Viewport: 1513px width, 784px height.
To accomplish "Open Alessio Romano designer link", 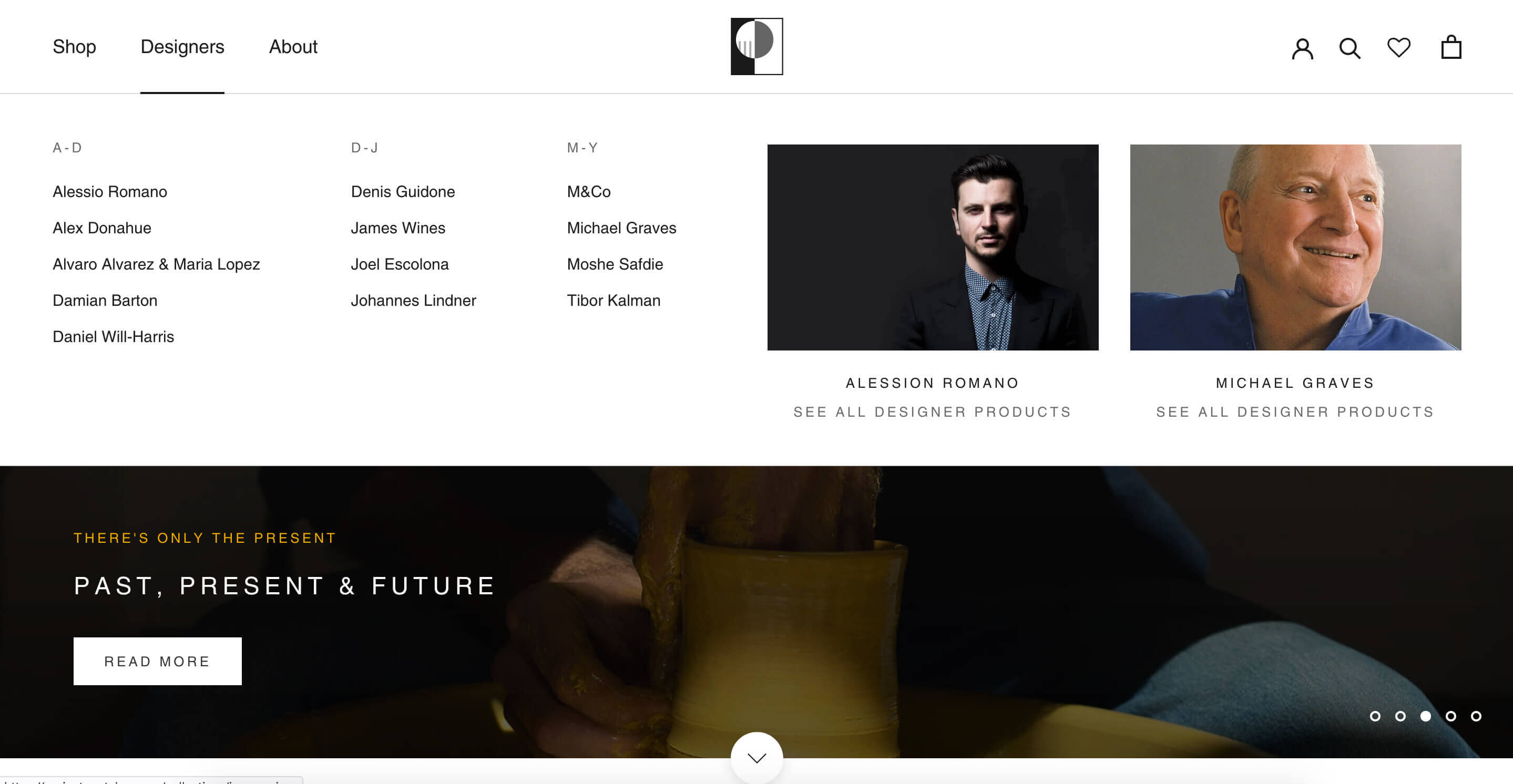I will (110, 191).
